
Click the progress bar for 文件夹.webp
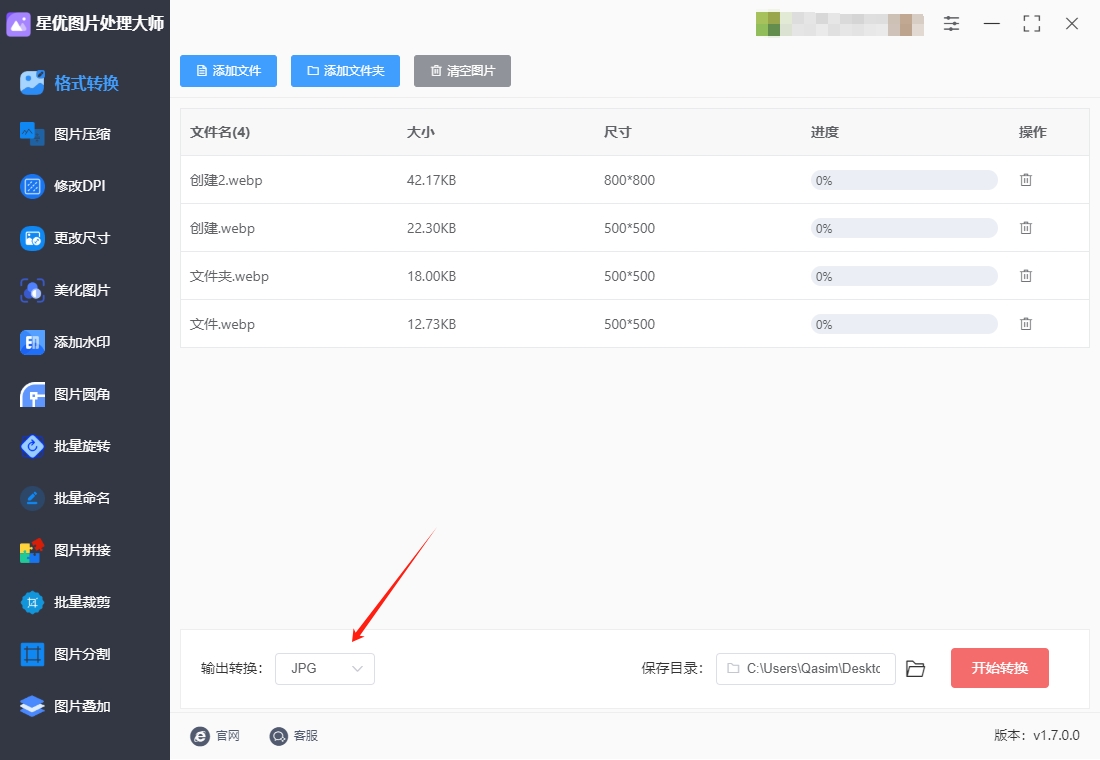click(x=904, y=276)
